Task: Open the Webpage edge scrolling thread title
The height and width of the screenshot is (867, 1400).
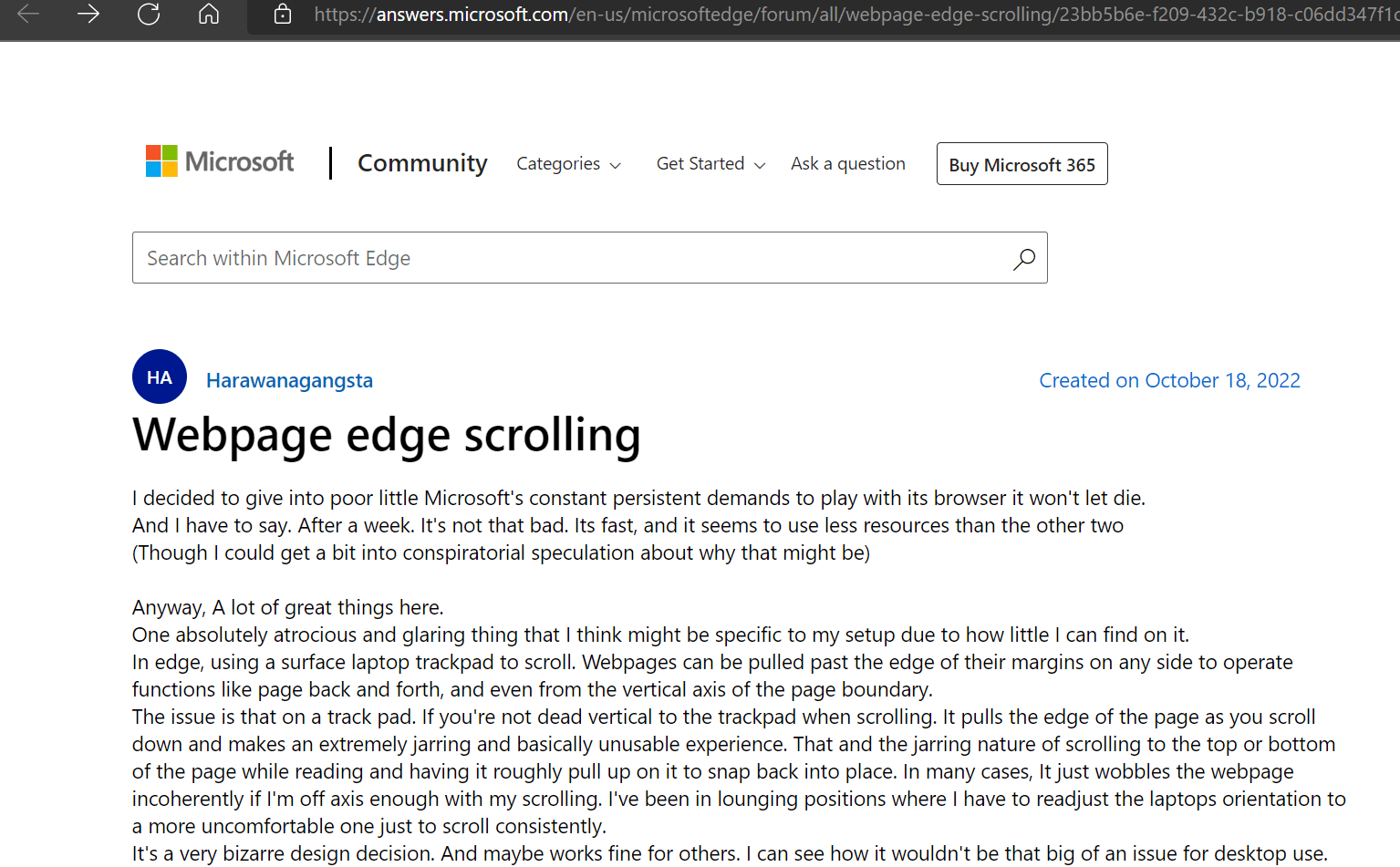Action: pyautogui.click(x=387, y=435)
